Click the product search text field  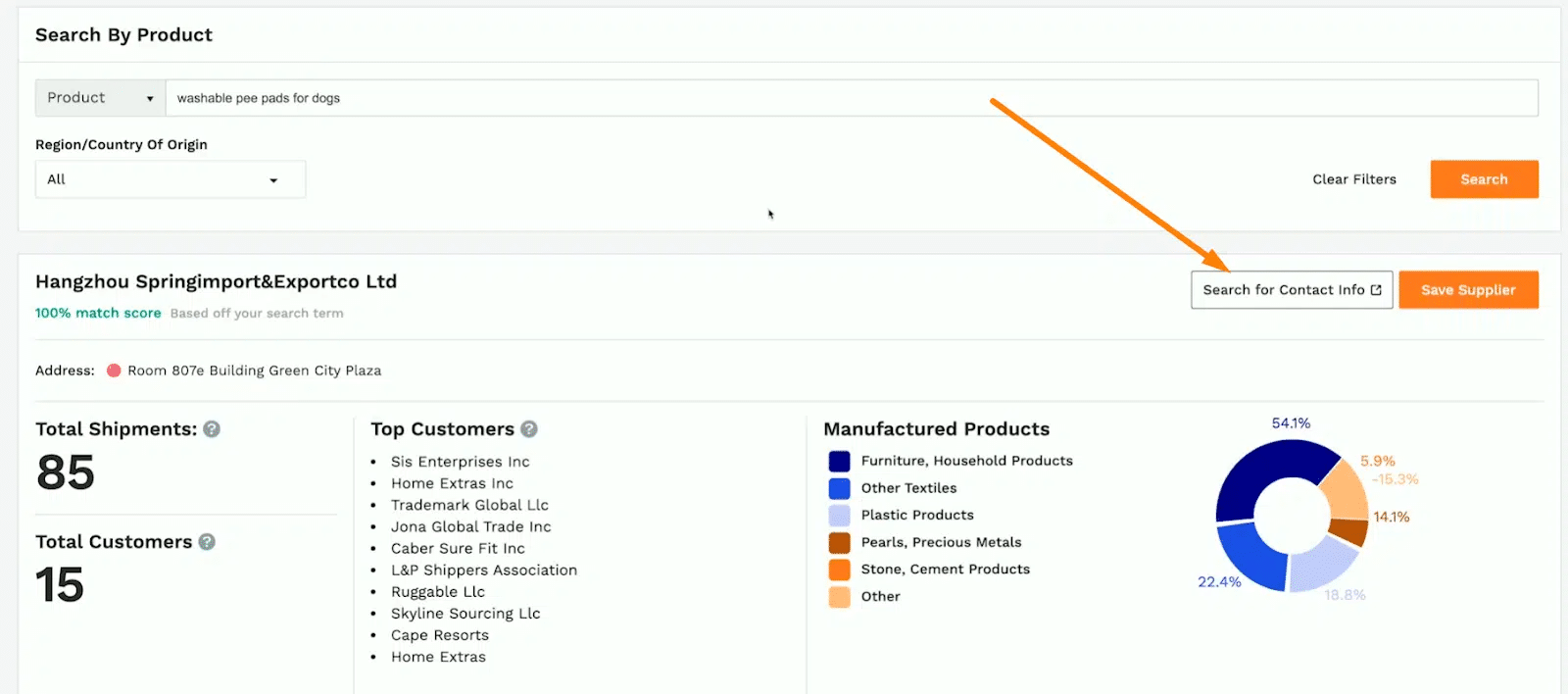click(x=851, y=98)
